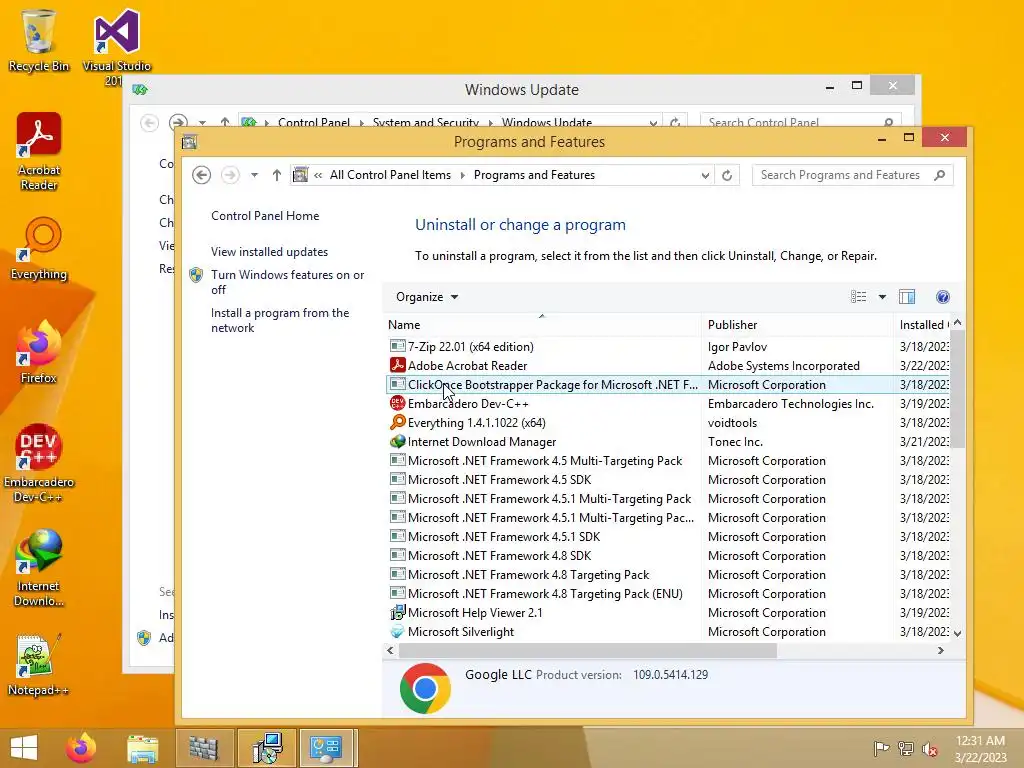Screen dimensions: 1024x768
Task: Open the Organize dropdown menu
Action: click(x=426, y=297)
